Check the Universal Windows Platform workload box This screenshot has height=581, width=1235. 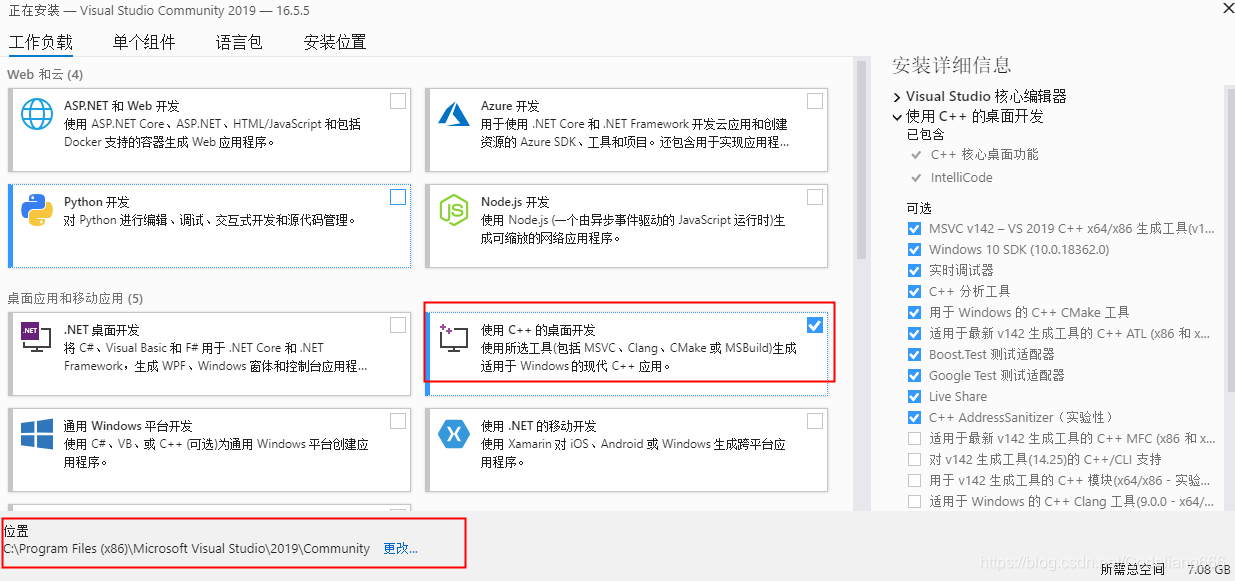click(398, 421)
